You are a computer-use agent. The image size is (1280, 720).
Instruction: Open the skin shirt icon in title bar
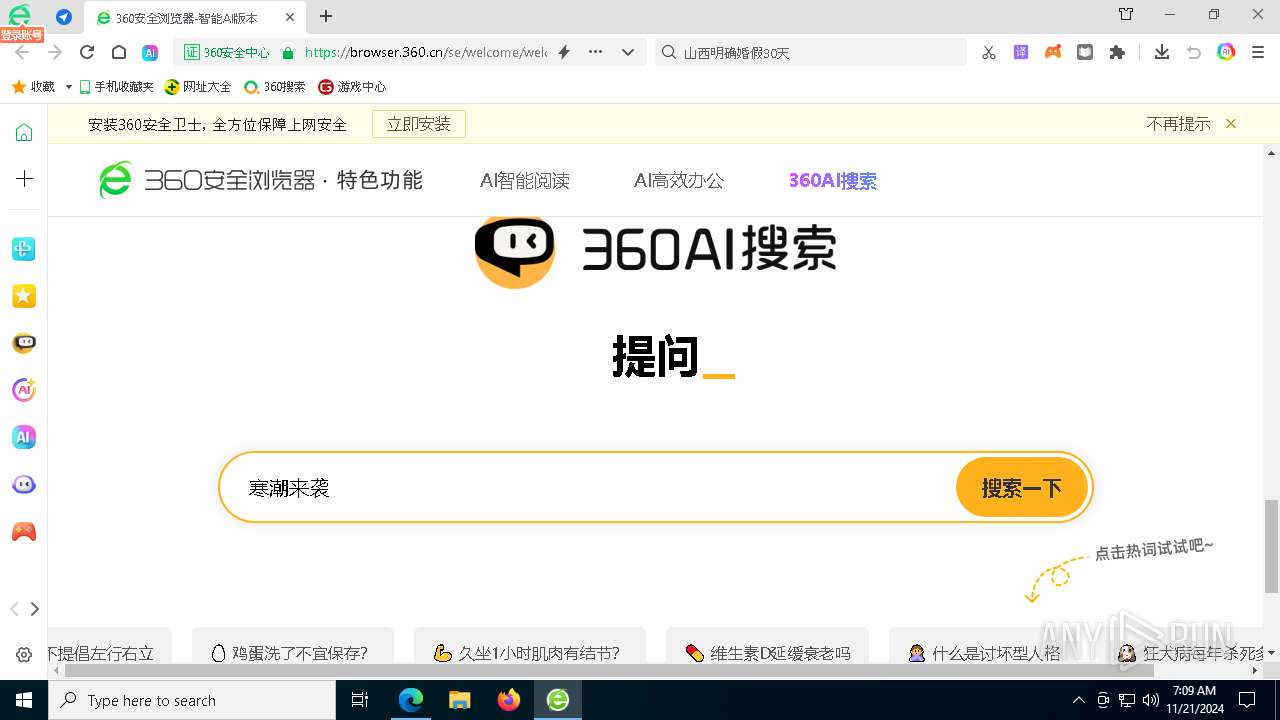click(1126, 14)
